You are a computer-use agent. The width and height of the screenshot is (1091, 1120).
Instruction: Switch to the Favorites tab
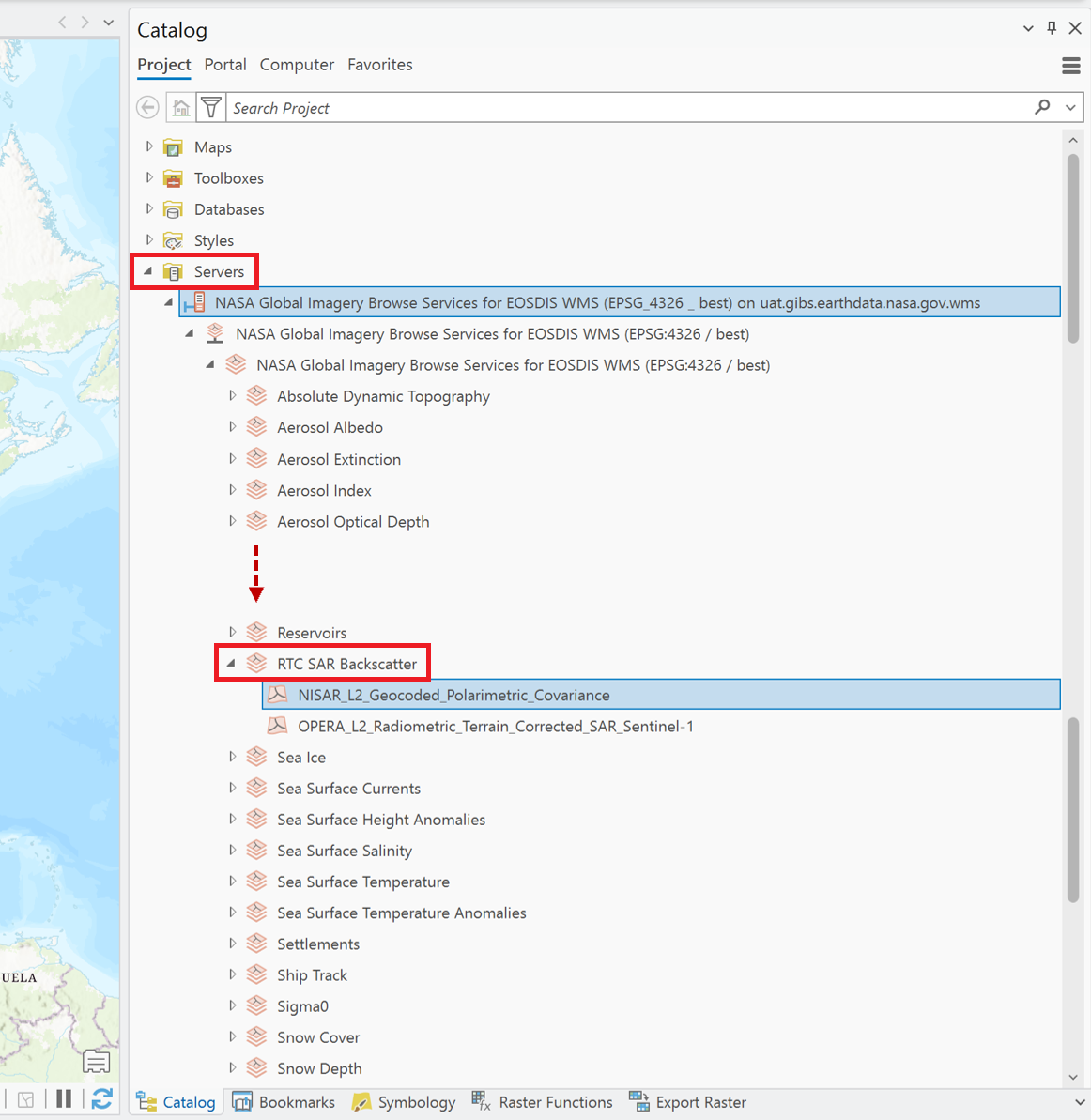click(380, 64)
